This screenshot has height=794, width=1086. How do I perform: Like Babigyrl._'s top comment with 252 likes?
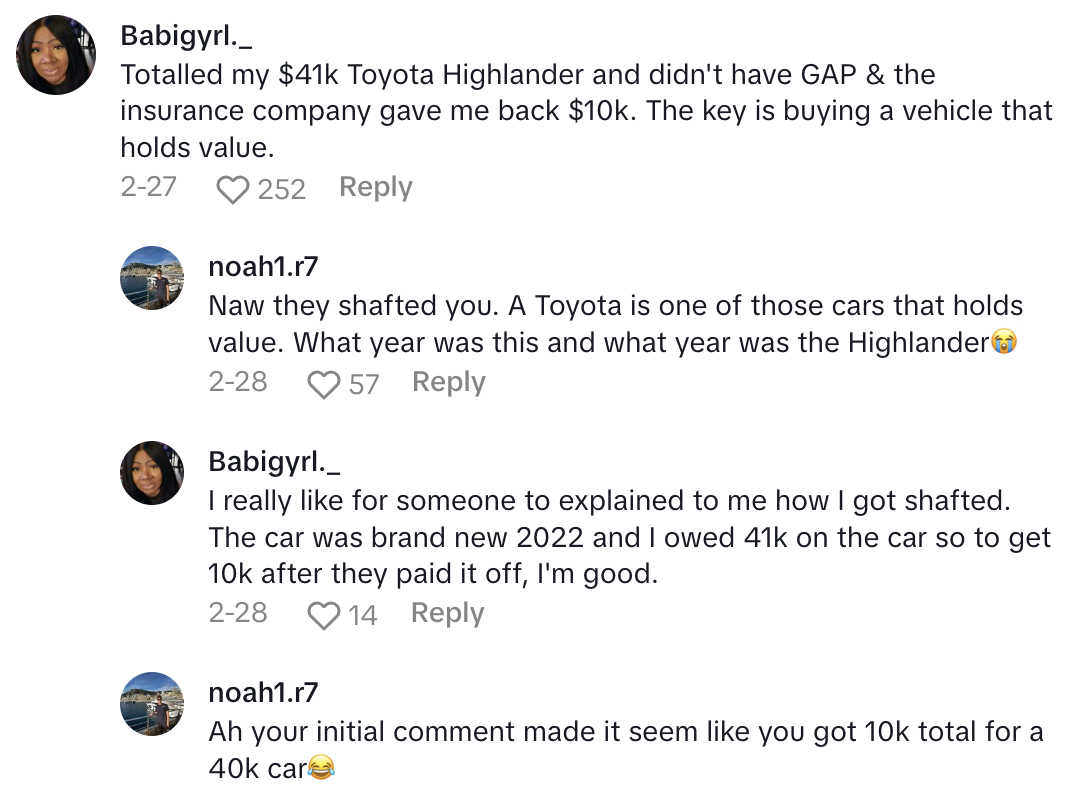pos(232,189)
